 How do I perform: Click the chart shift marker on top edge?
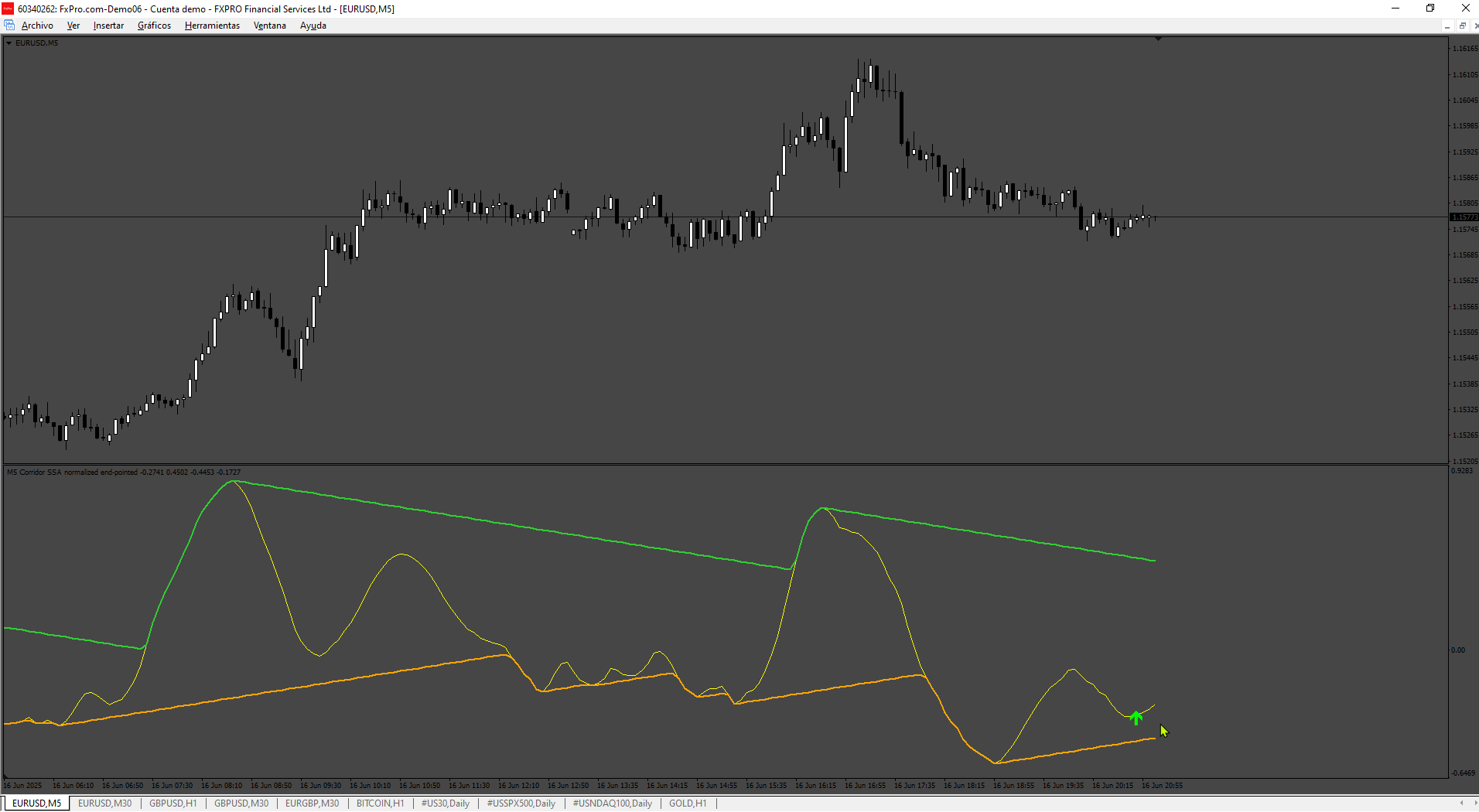point(1158,39)
